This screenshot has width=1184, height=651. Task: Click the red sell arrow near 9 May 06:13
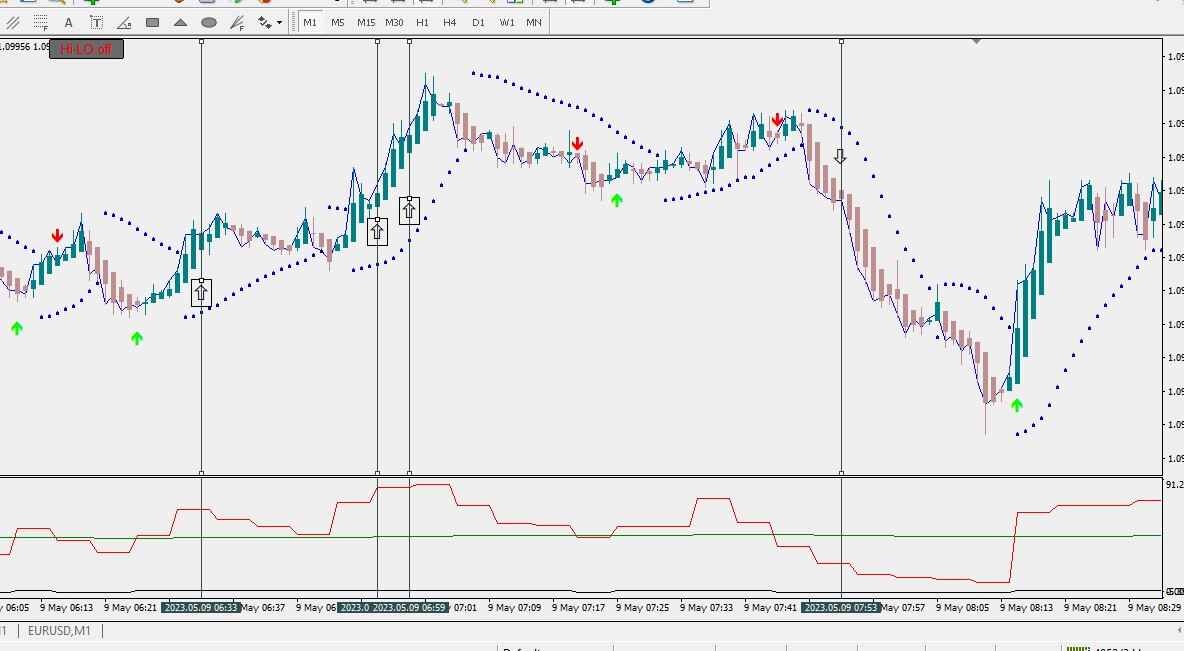coord(57,236)
